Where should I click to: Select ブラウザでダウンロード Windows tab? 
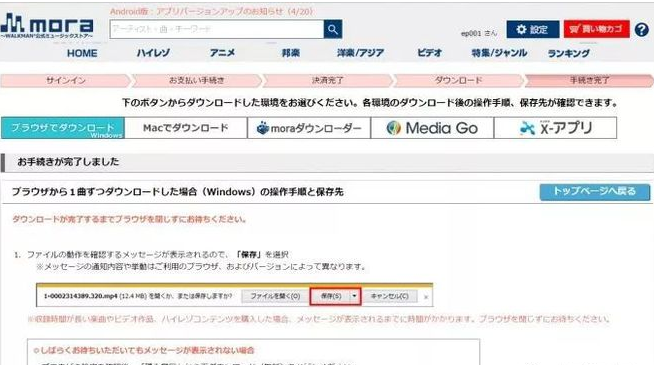pyautogui.click(x=63, y=128)
